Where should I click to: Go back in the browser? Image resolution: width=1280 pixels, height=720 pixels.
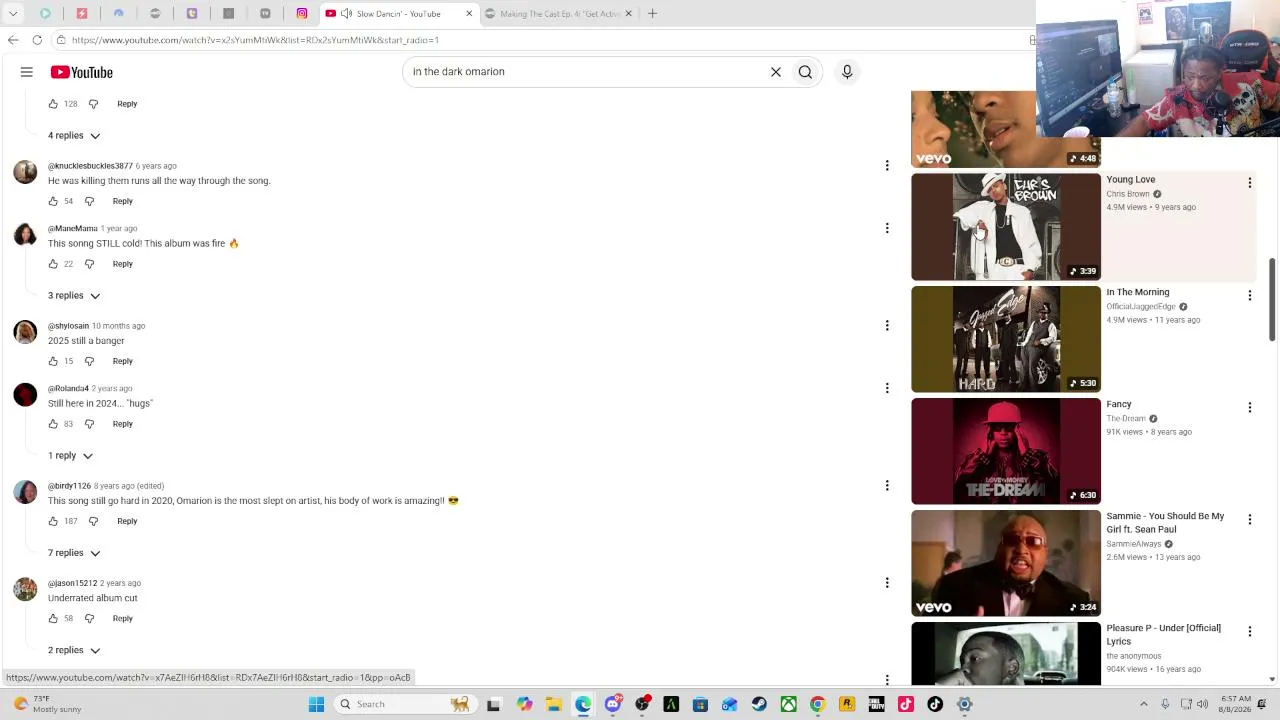(13, 40)
